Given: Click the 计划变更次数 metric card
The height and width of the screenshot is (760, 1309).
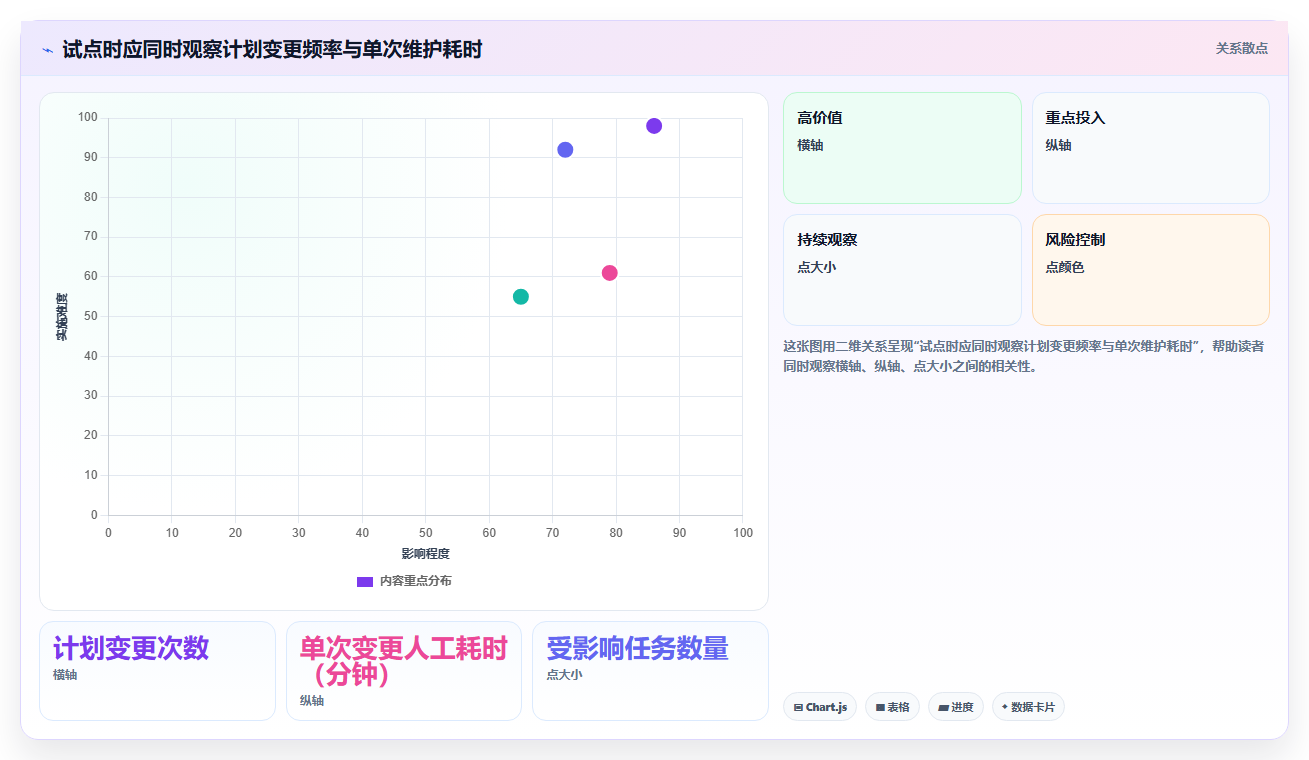Looking at the screenshot, I should (x=157, y=671).
